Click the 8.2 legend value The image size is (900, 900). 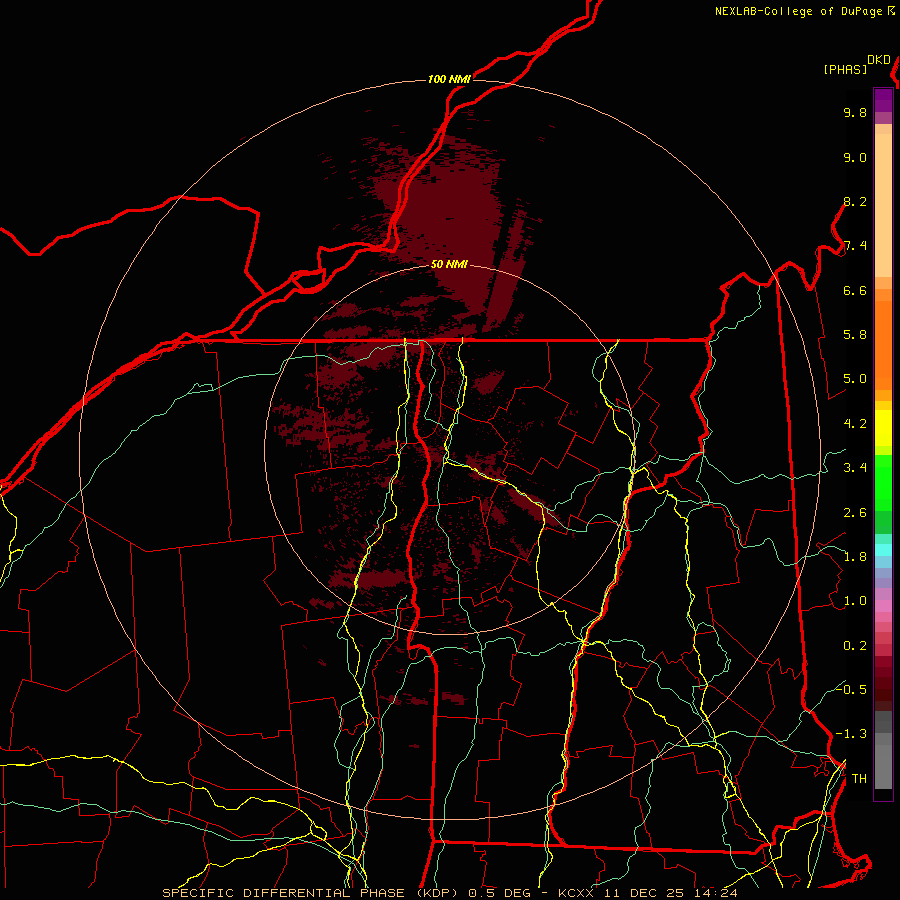[855, 202]
